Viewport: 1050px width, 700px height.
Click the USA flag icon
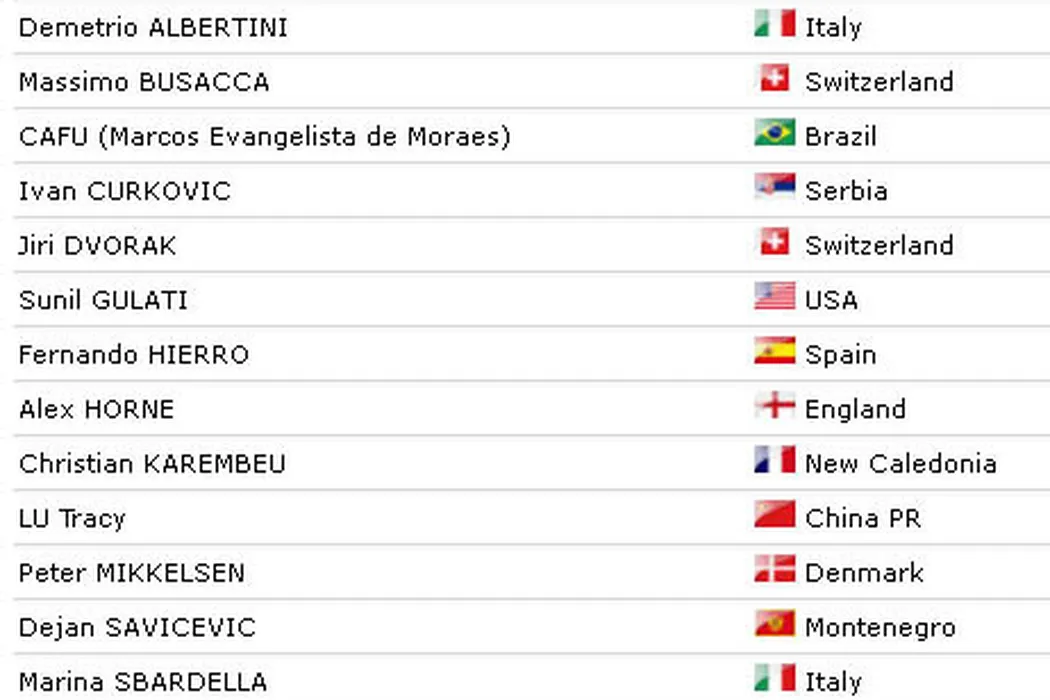point(774,297)
